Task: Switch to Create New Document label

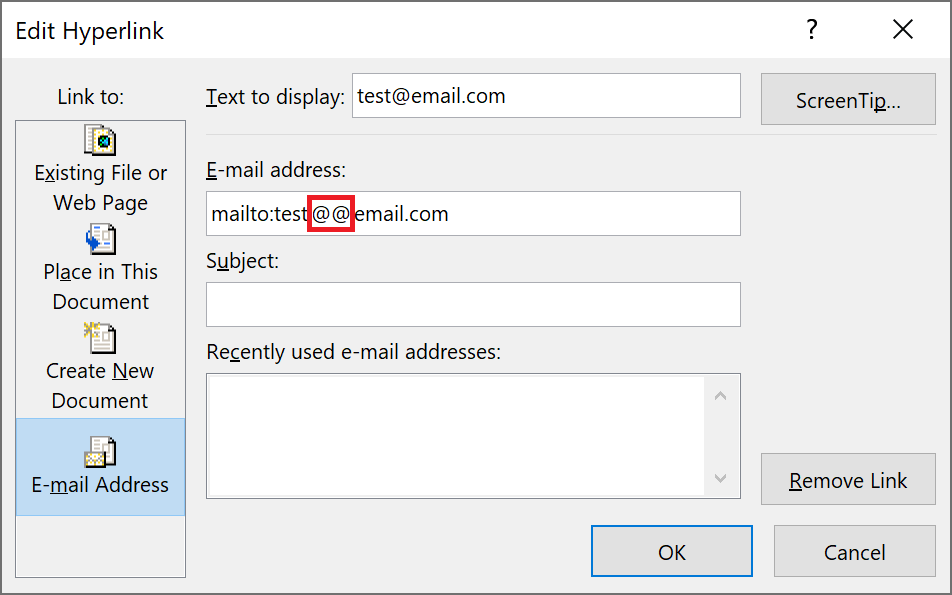Action: [x=100, y=386]
